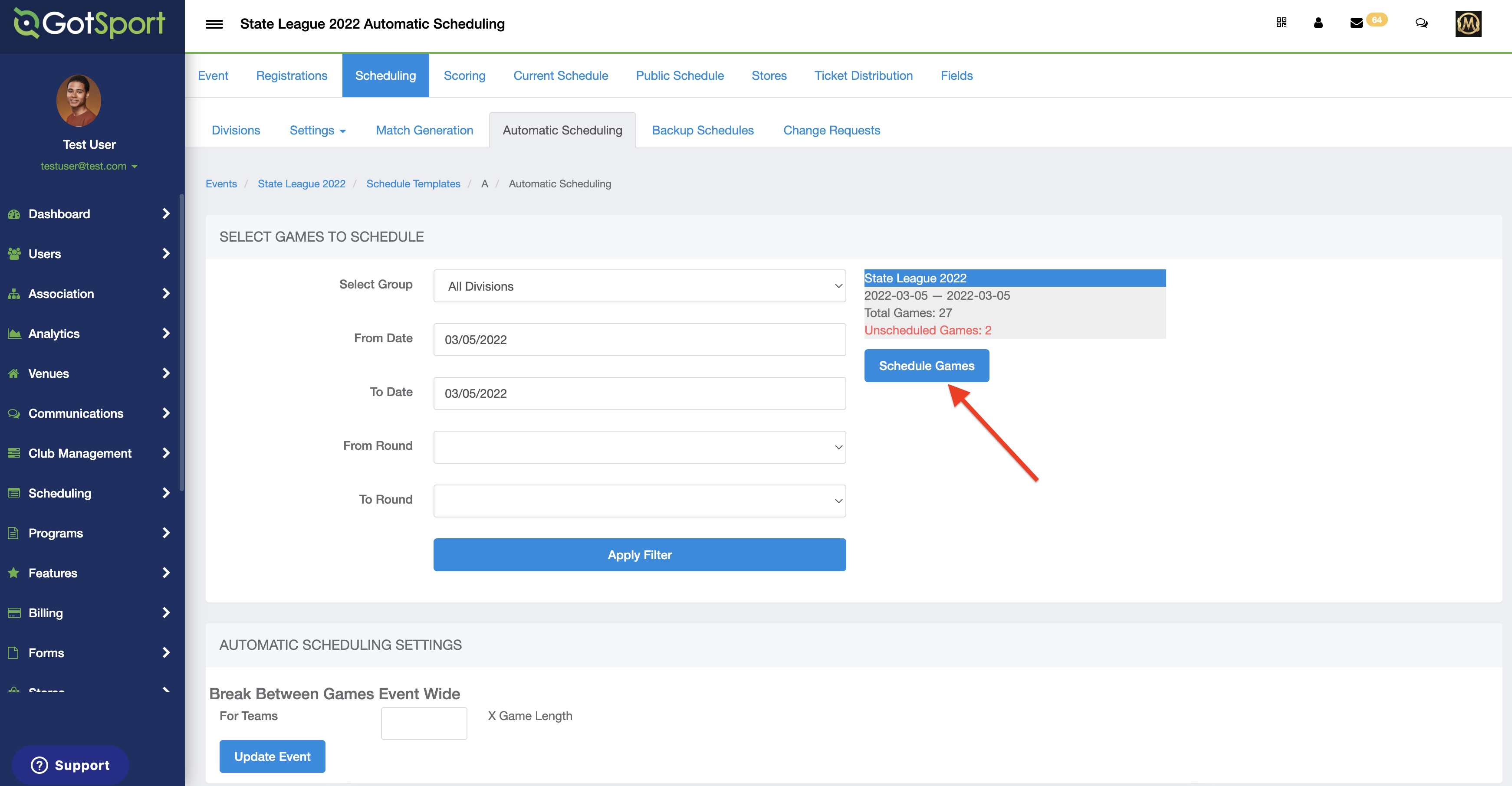Click the Programs document icon
Image resolution: width=1512 pixels, height=786 pixels.
tap(13, 533)
